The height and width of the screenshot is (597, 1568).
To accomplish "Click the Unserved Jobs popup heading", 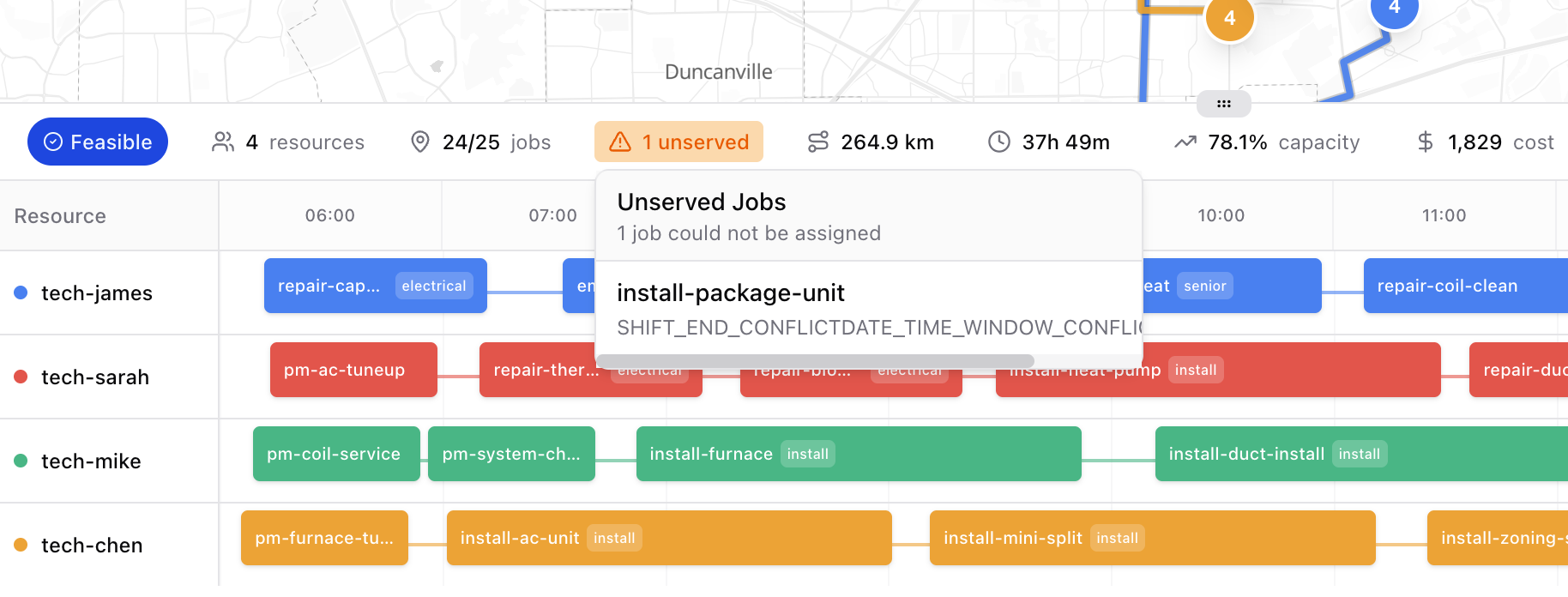I will pos(702,202).
